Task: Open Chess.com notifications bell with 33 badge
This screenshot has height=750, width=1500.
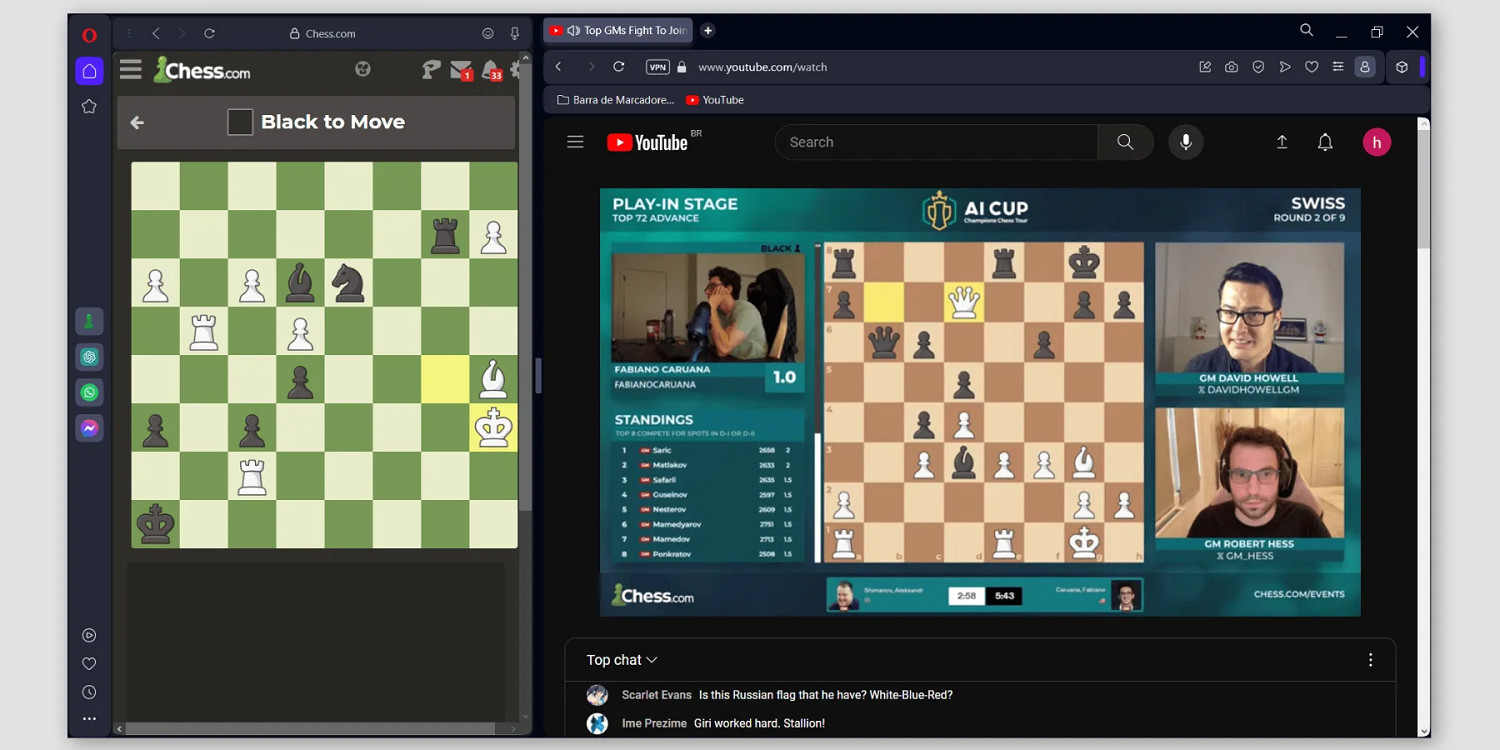Action: pos(490,70)
